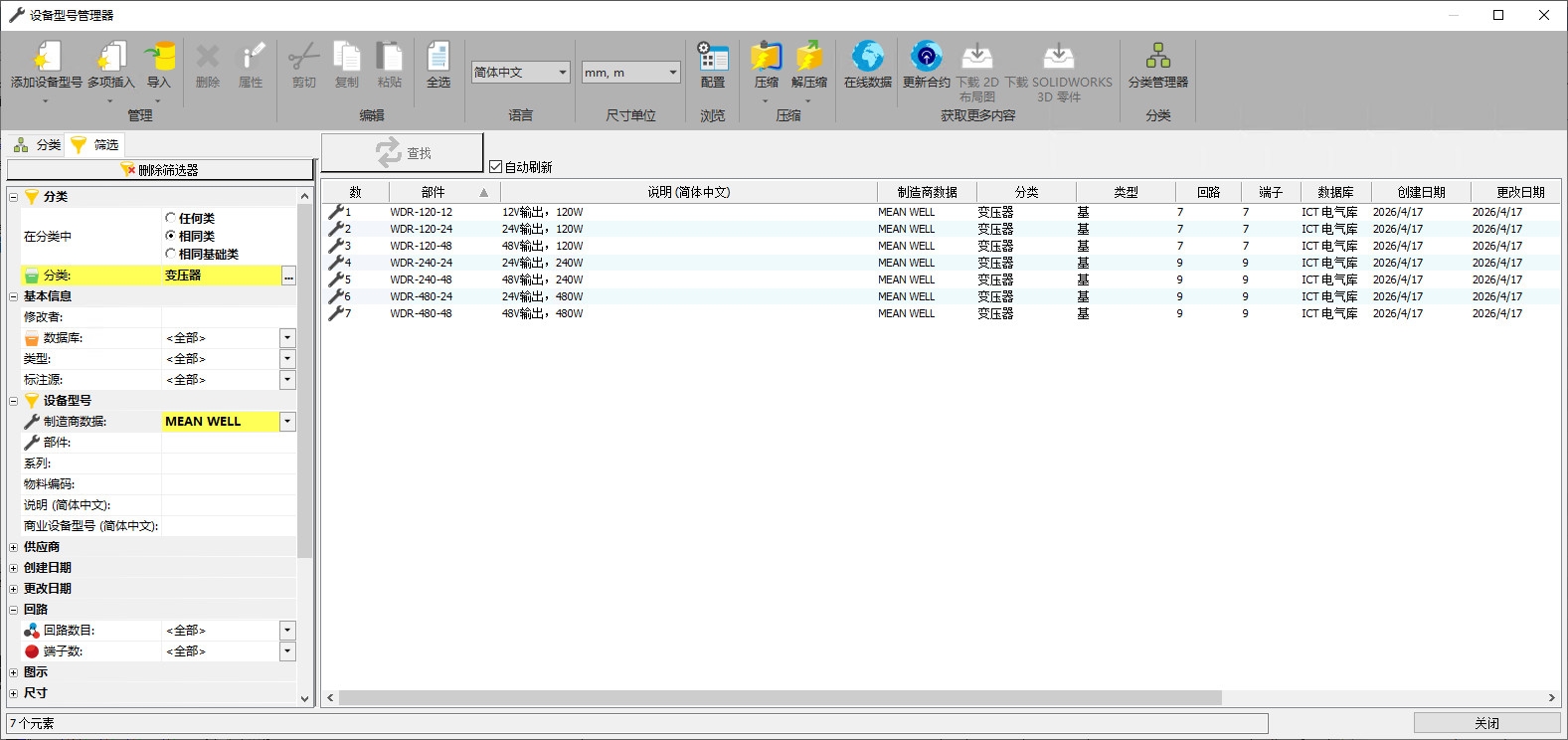The image size is (1568, 740).
Task: Toggle the 自动刷新 checkbox
Action: pyautogui.click(x=495, y=167)
